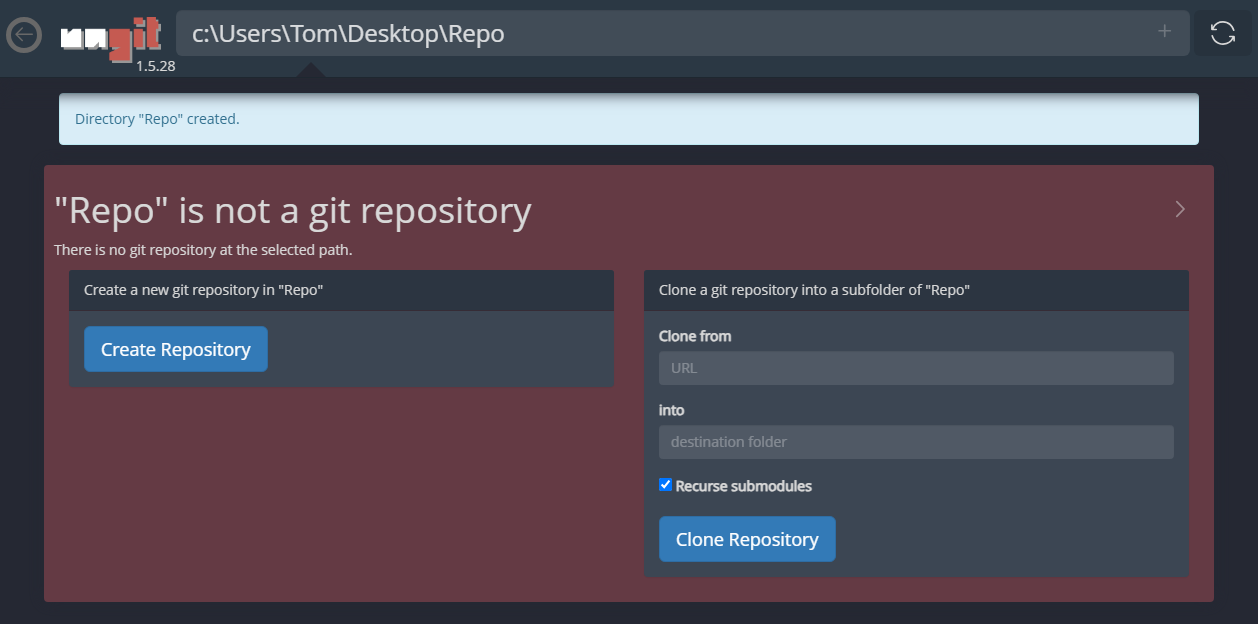Click the "Repo is not a git repository" heading

292,211
